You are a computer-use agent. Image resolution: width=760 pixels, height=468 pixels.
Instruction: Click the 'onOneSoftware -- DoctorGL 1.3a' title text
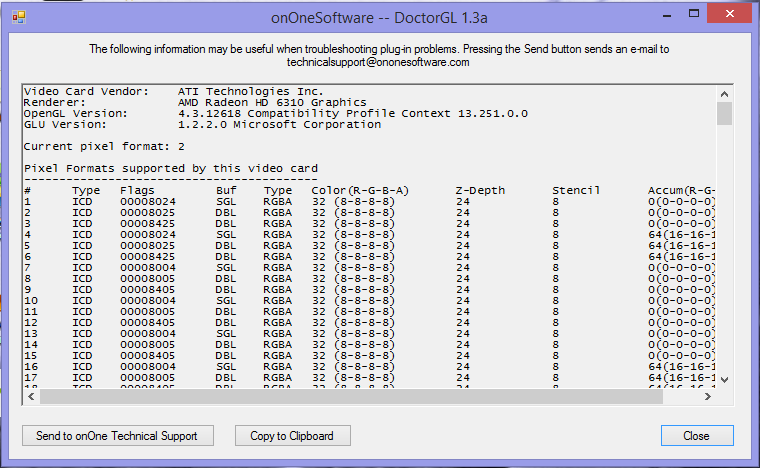point(379,18)
